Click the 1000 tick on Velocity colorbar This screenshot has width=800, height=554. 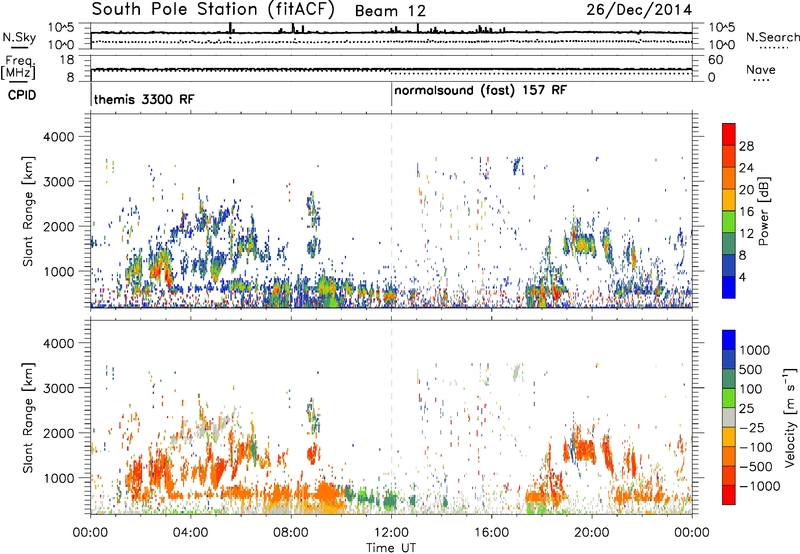pos(755,350)
